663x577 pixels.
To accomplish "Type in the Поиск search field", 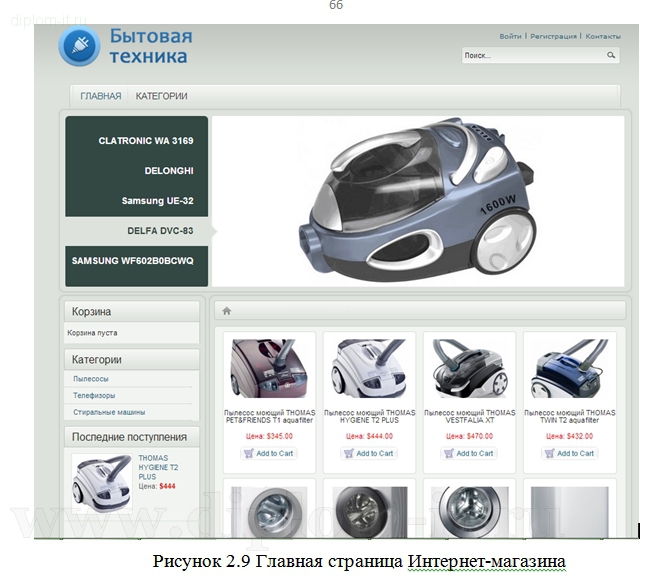I will coord(532,56).
